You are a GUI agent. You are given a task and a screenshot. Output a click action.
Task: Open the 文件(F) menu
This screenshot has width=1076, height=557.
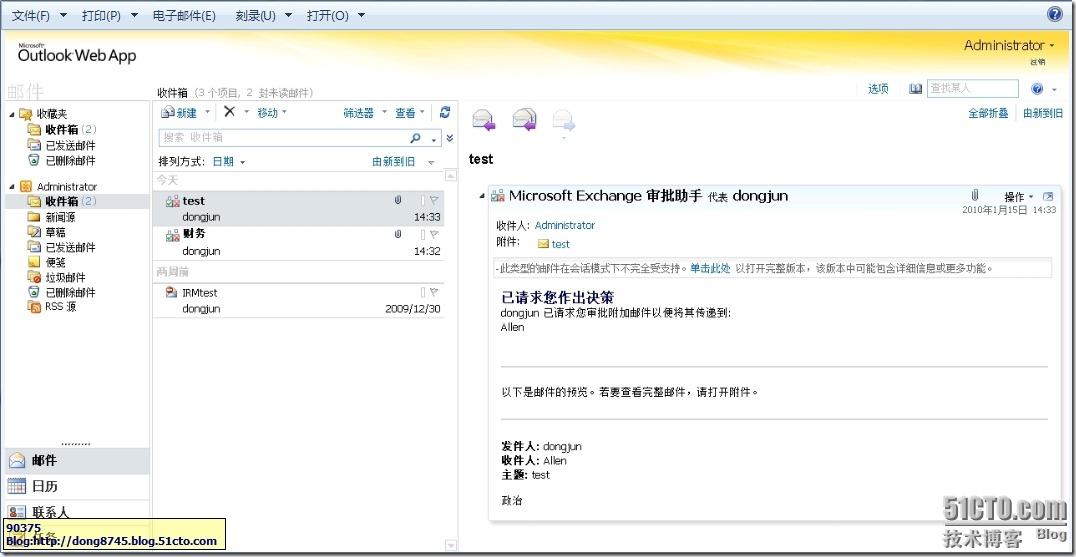tap(38, 15)
